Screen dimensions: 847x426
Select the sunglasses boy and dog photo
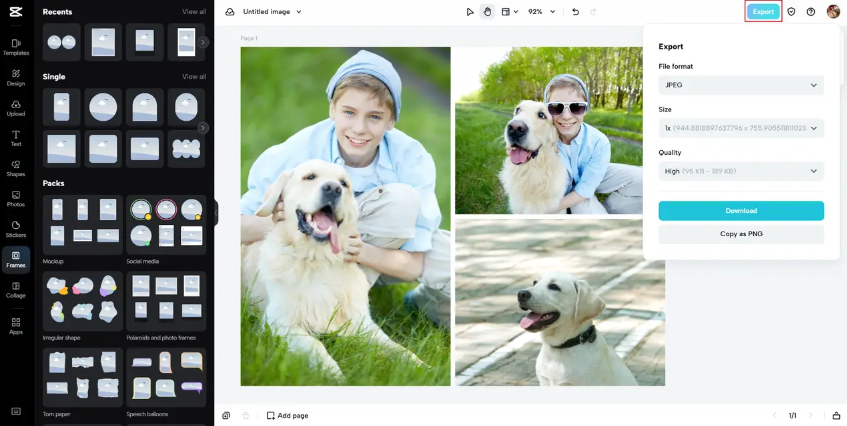[549, 131]
